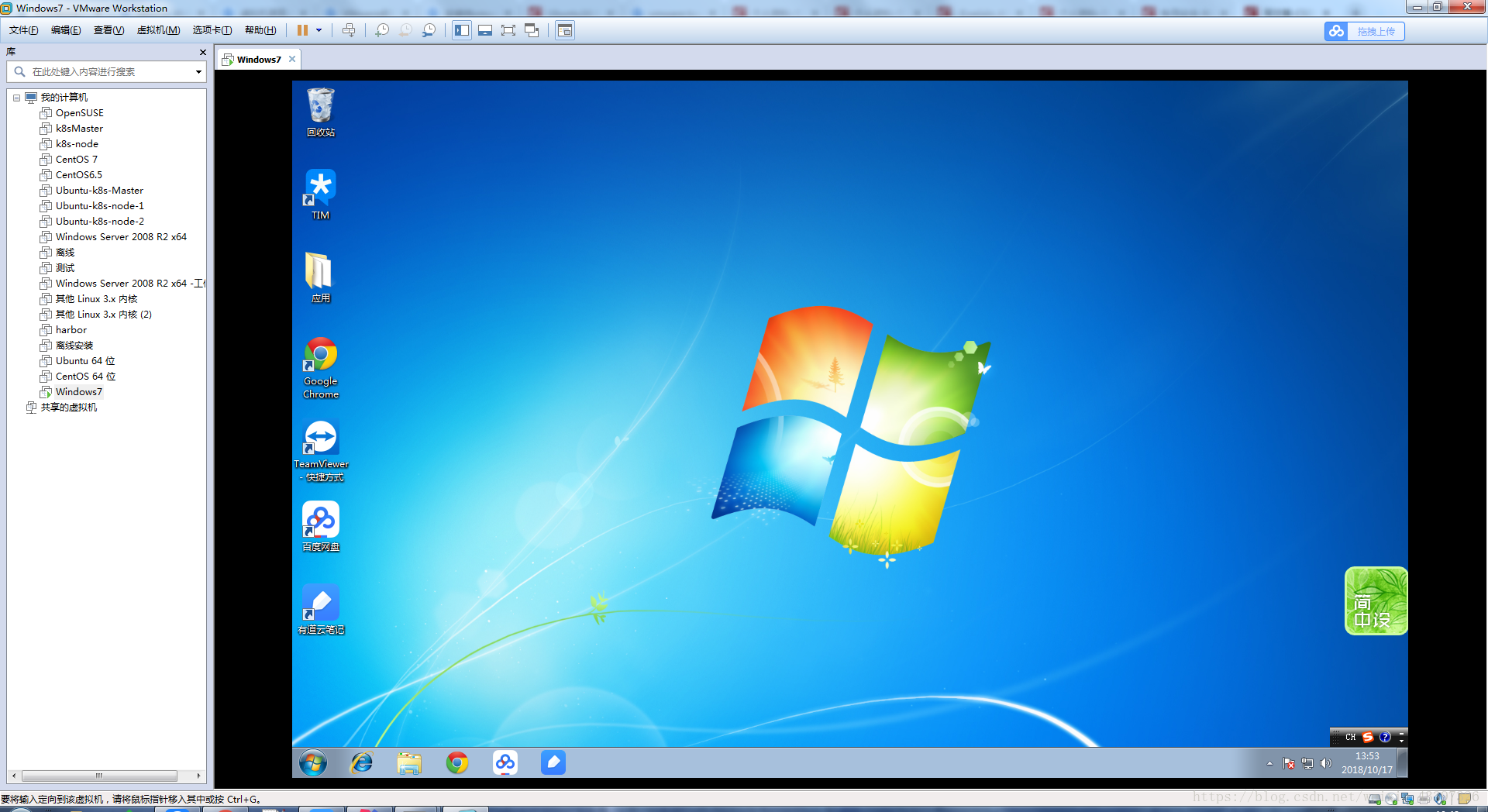
Task: Open the guest Windows 7 Start menu
Action: 313,763
